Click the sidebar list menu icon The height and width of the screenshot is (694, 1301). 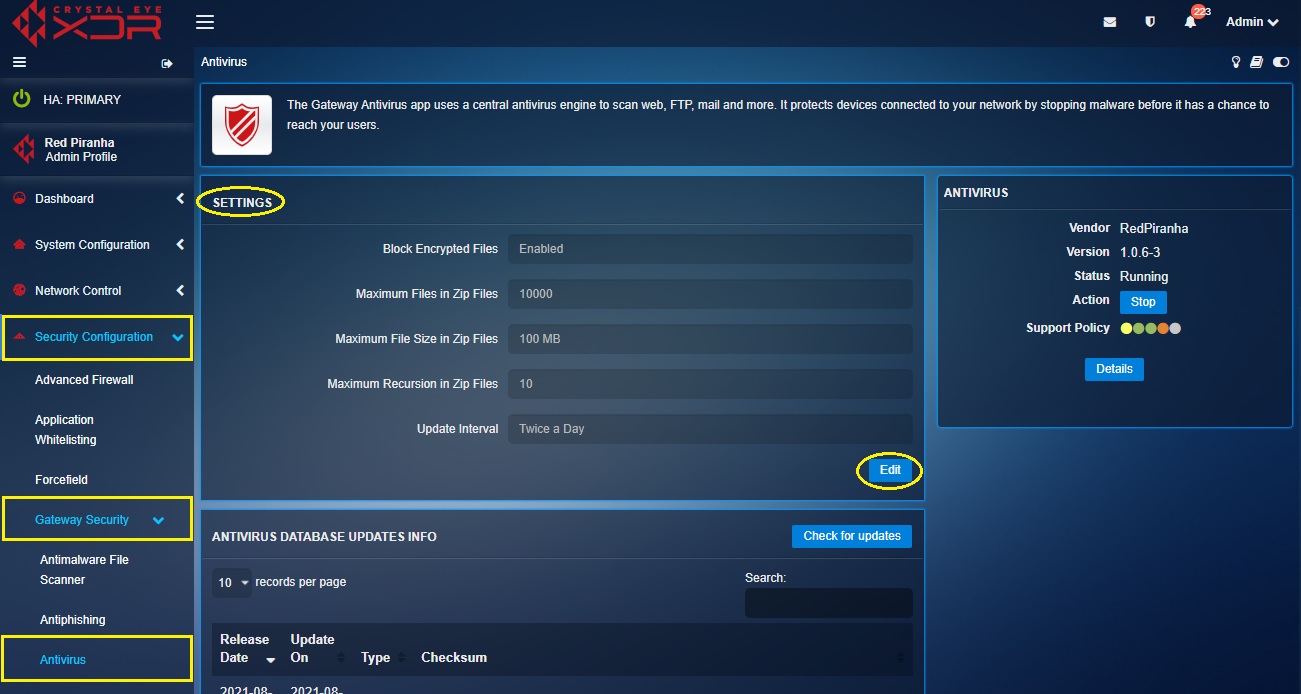coord(18,62)
